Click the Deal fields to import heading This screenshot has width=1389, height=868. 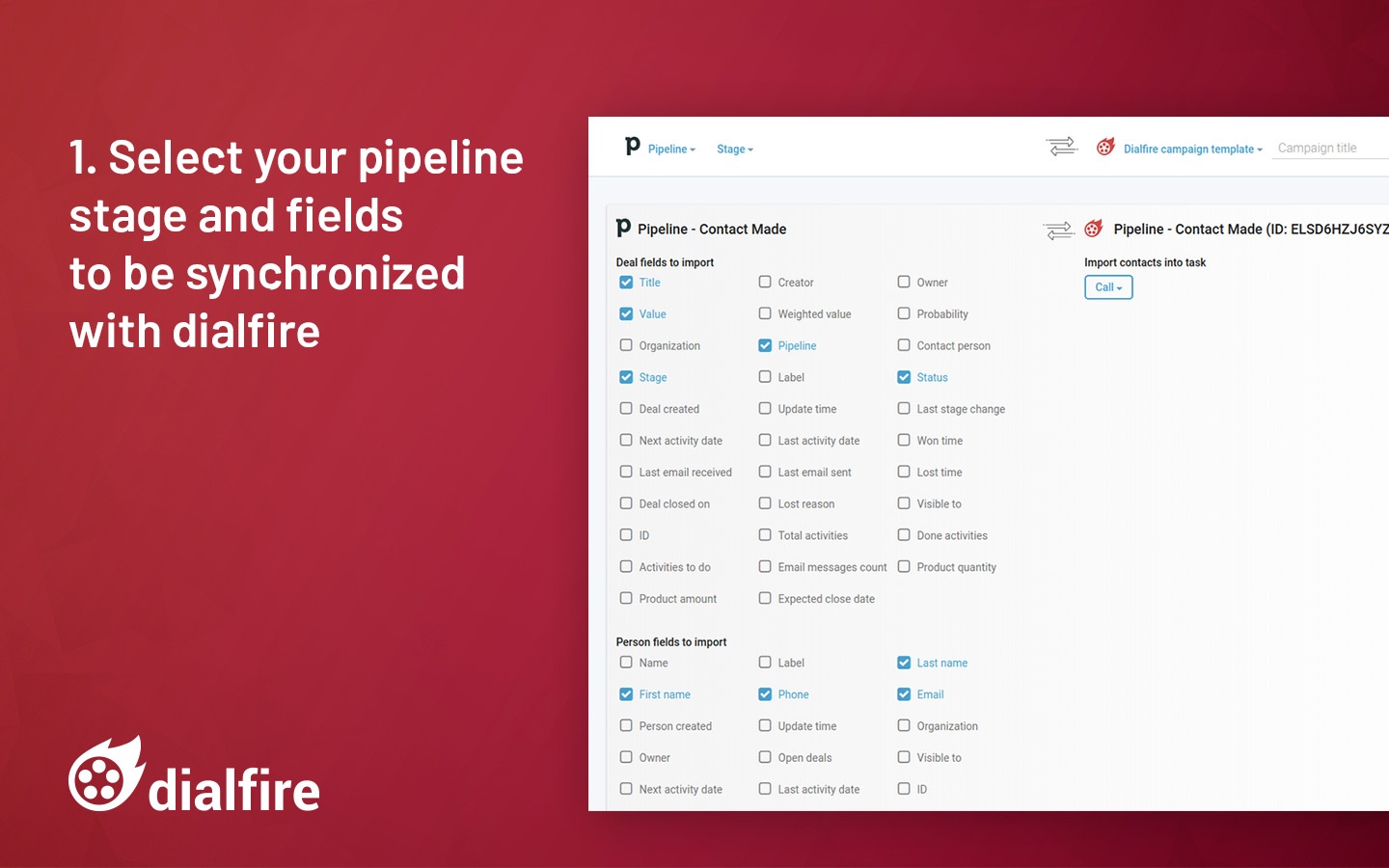coord(665,262)
